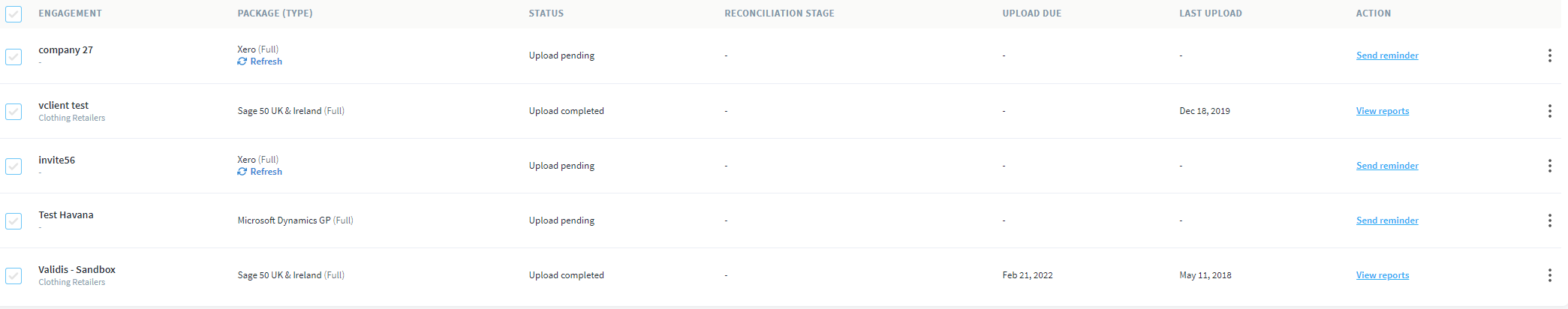View reports for Validis - Sandbox
Viewport: 1568px width, 309px height.
point(1383,275)
